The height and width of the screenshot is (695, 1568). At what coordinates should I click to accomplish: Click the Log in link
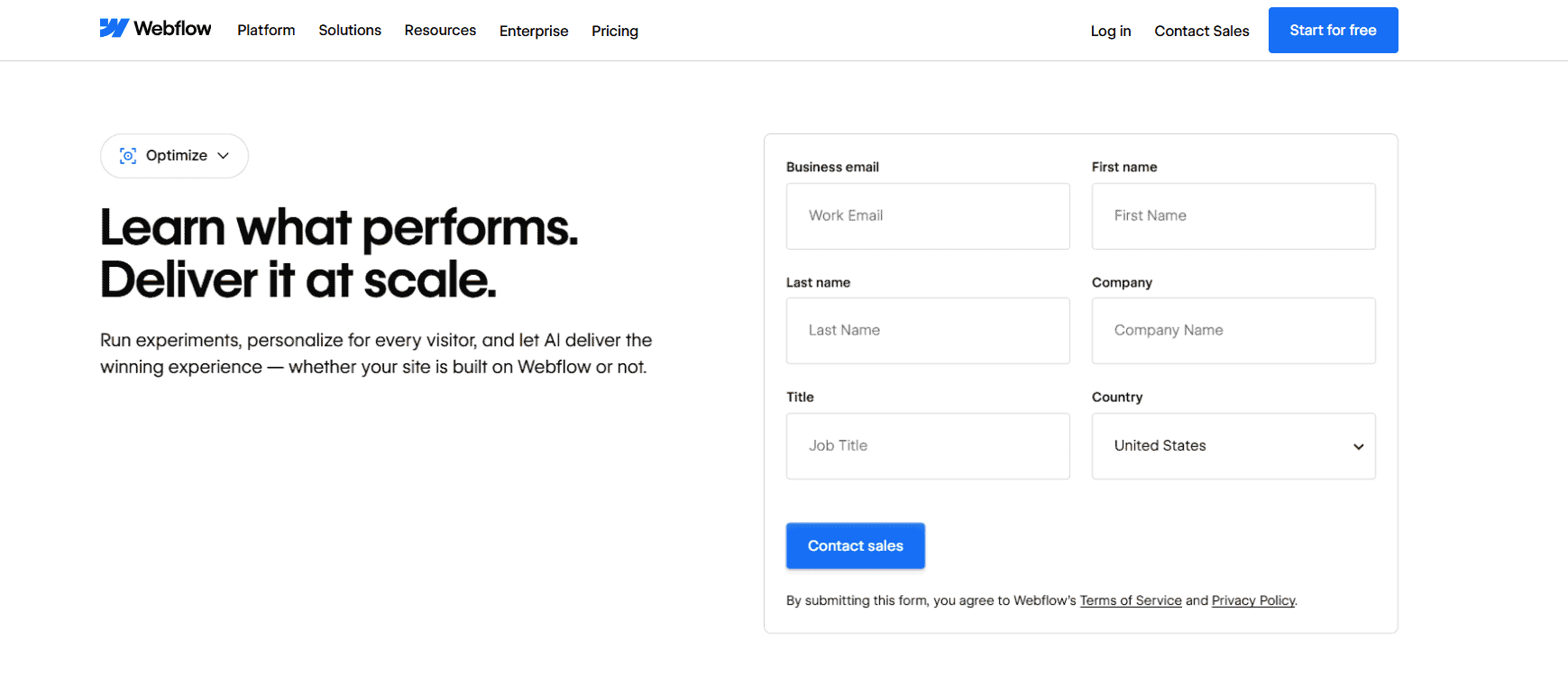click(x=1110, y=31)
